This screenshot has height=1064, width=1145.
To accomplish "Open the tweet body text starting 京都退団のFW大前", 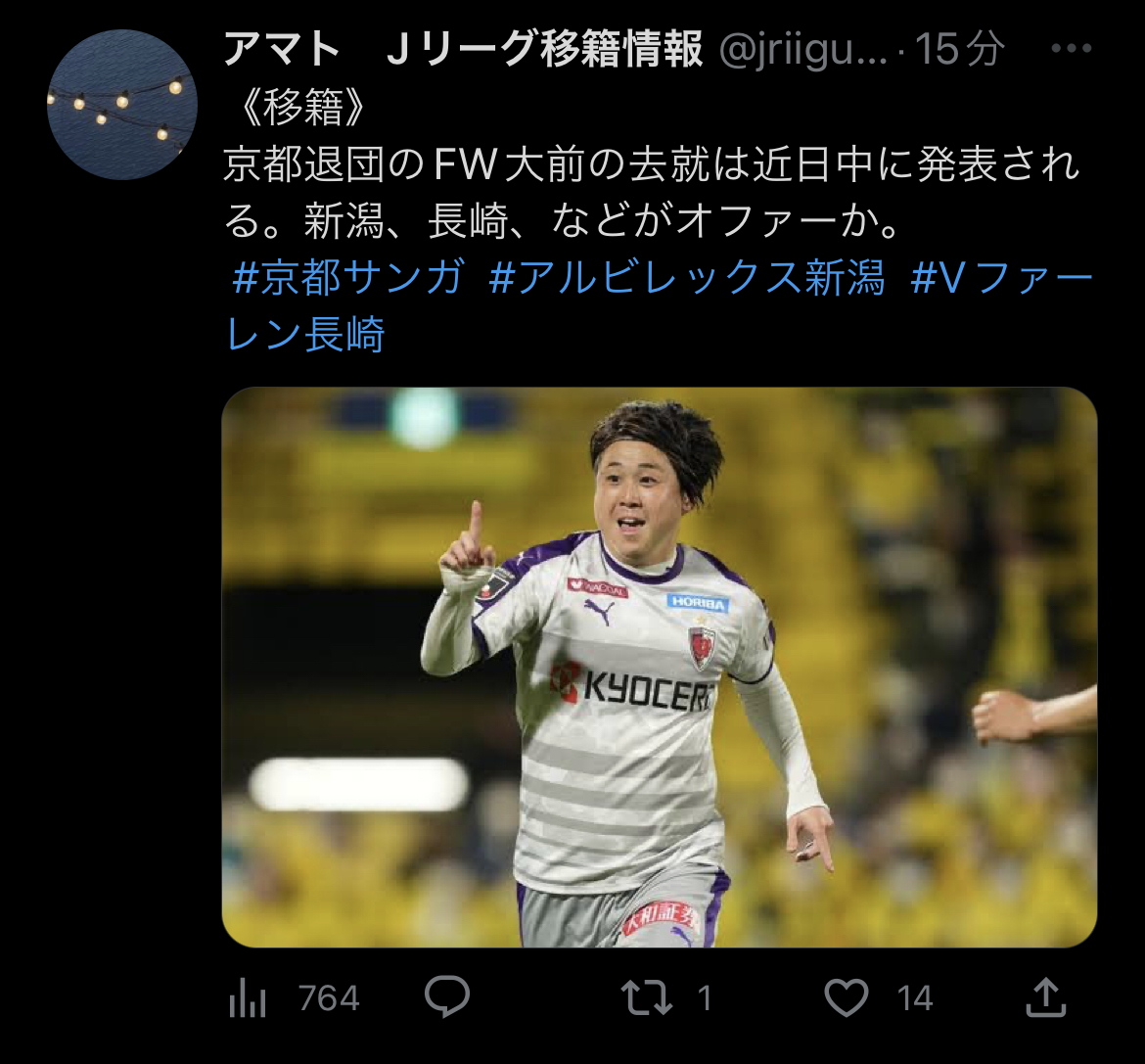I will 652,192.
